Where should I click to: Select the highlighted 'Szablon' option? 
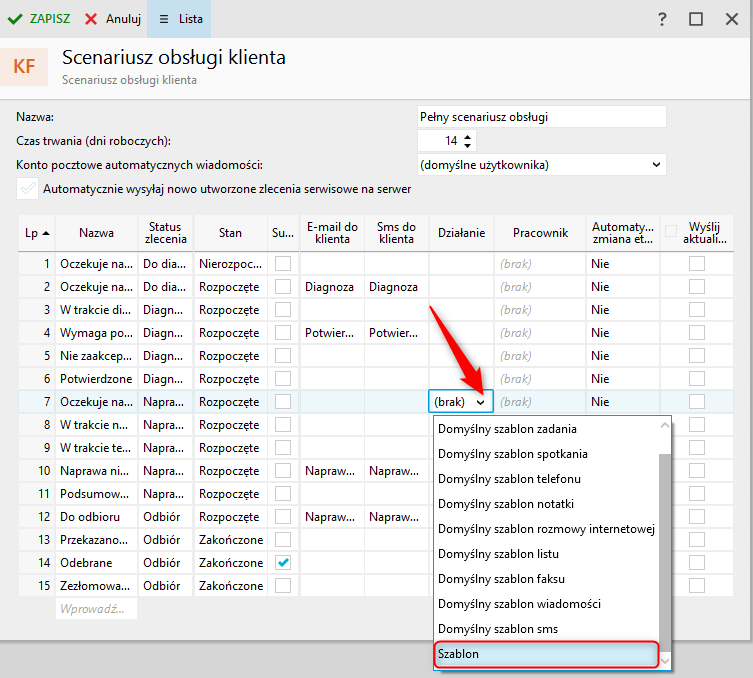(546, 654)
